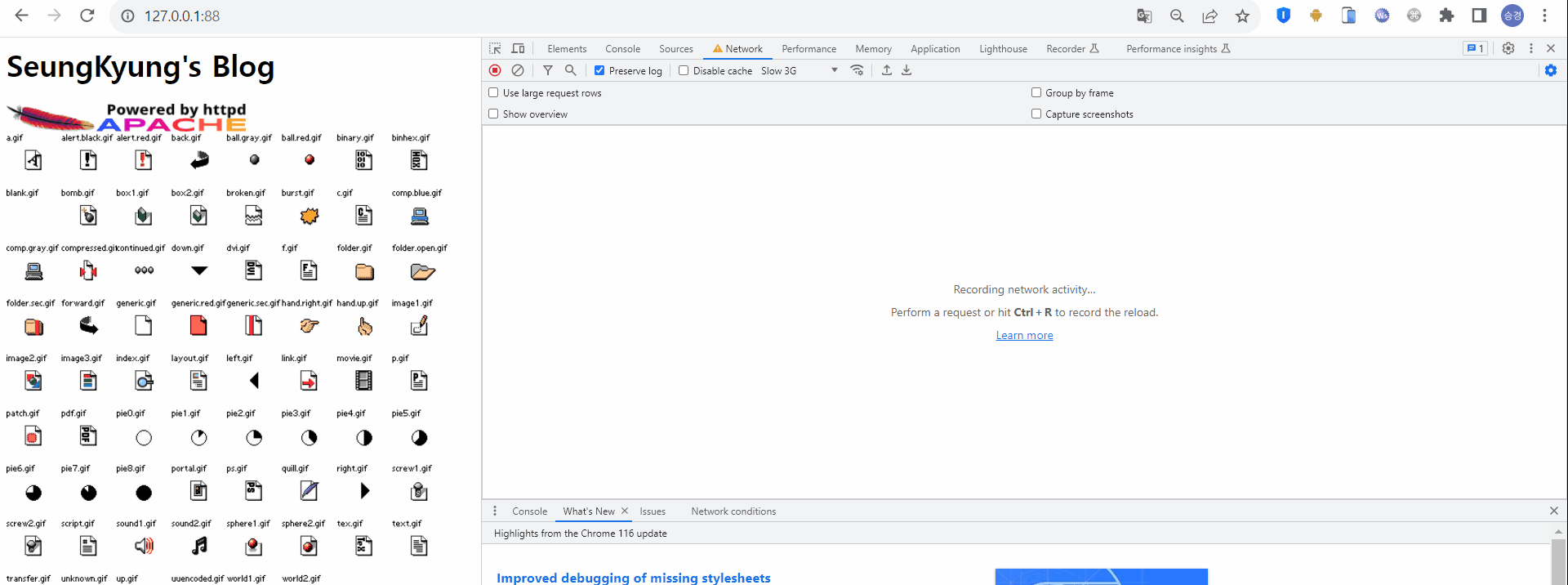This screenshot has width=1568, height=585.
Task: Click the browser zoom magnifier icon
Action: click(x=1177, y=16)
